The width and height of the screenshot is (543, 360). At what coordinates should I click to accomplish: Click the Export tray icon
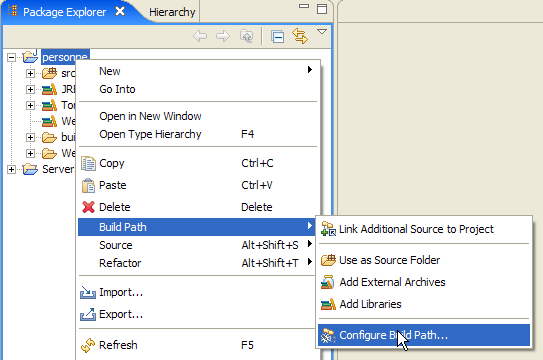click(x=88, y=314)
